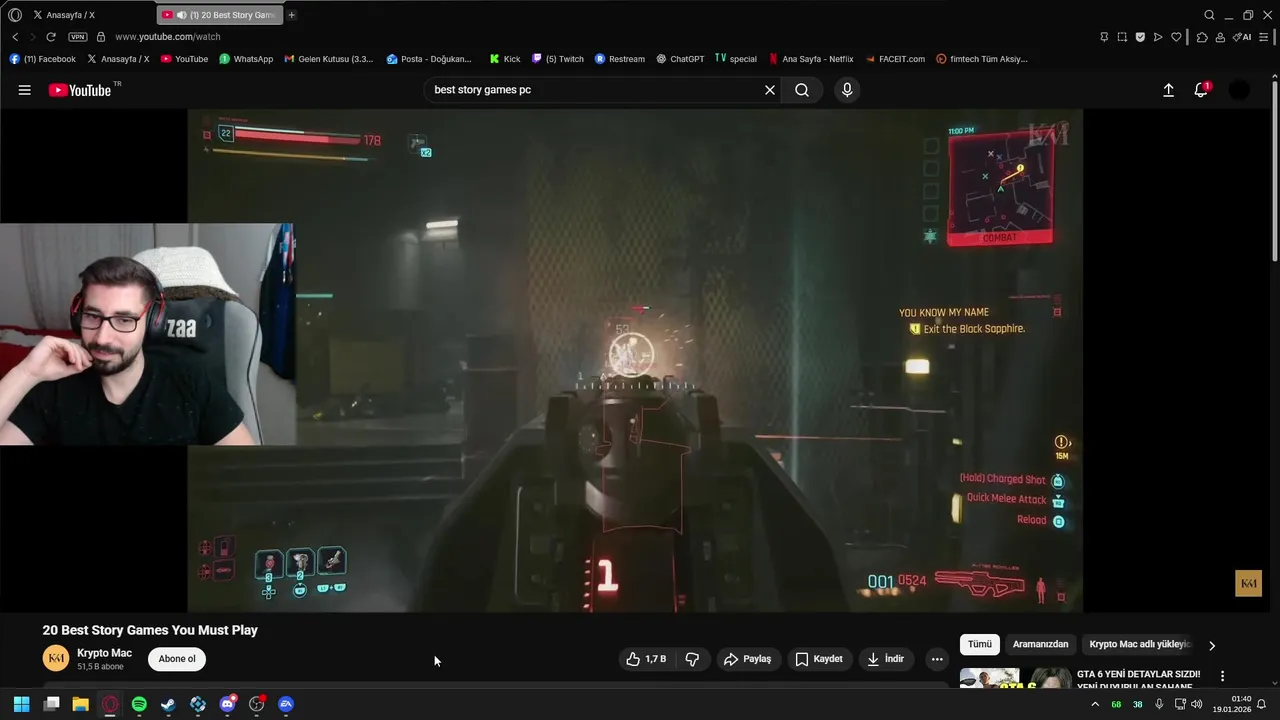Viewport: 1280px width, 720px height.
Task: Open Steam from the taskbar
Action: (168, 704)
